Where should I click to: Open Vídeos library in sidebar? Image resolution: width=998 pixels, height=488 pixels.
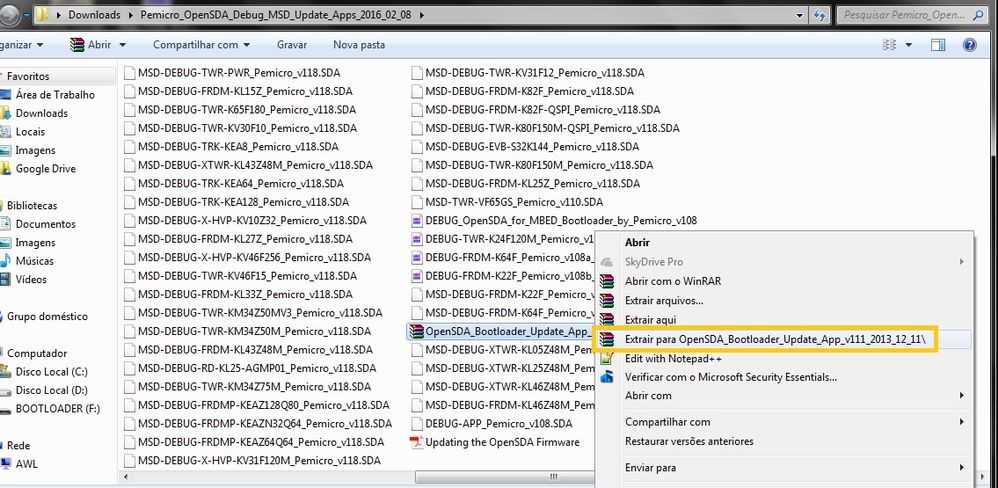[31, 279]
